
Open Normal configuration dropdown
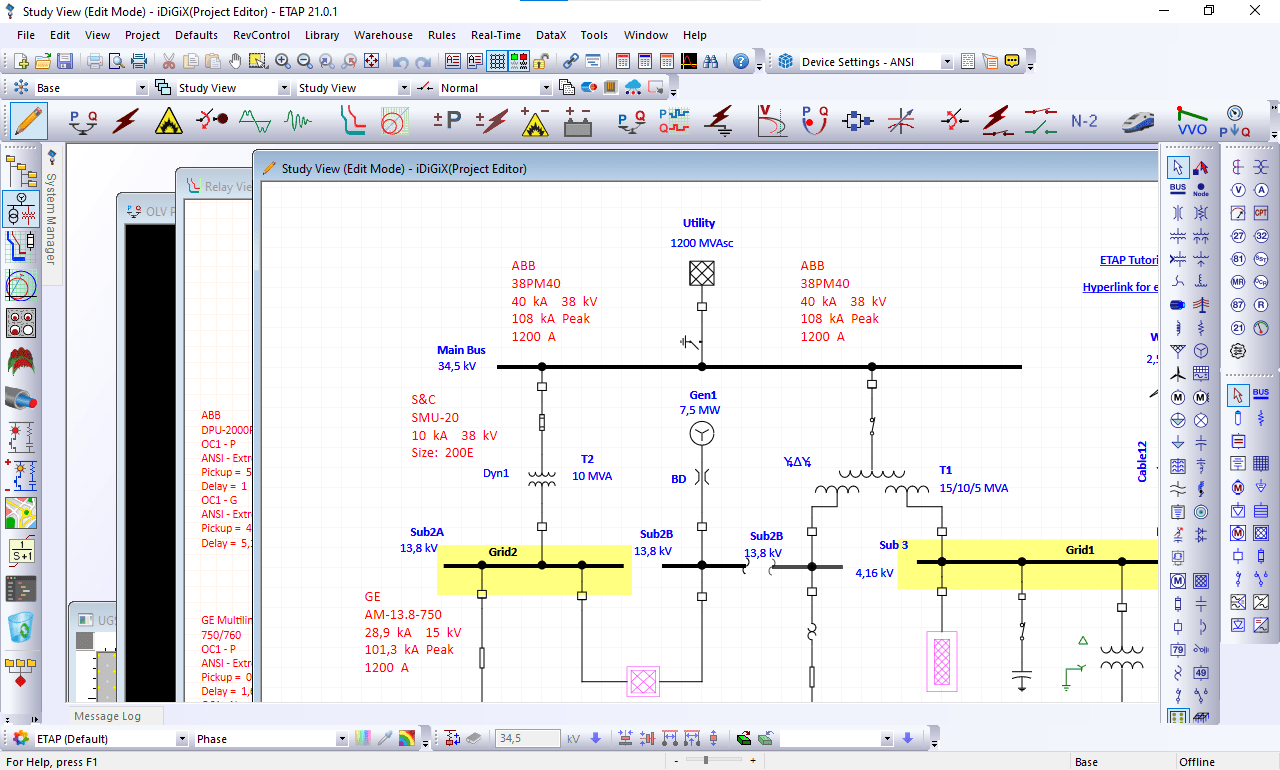coord(547,88)
